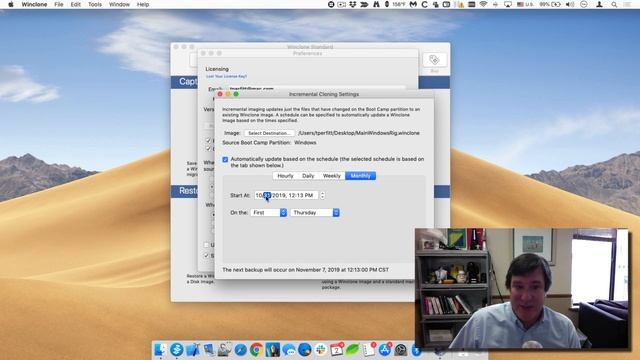Switch to the Weekly schedule tab
Screen dimensions: 640x360
click(331, 176)
